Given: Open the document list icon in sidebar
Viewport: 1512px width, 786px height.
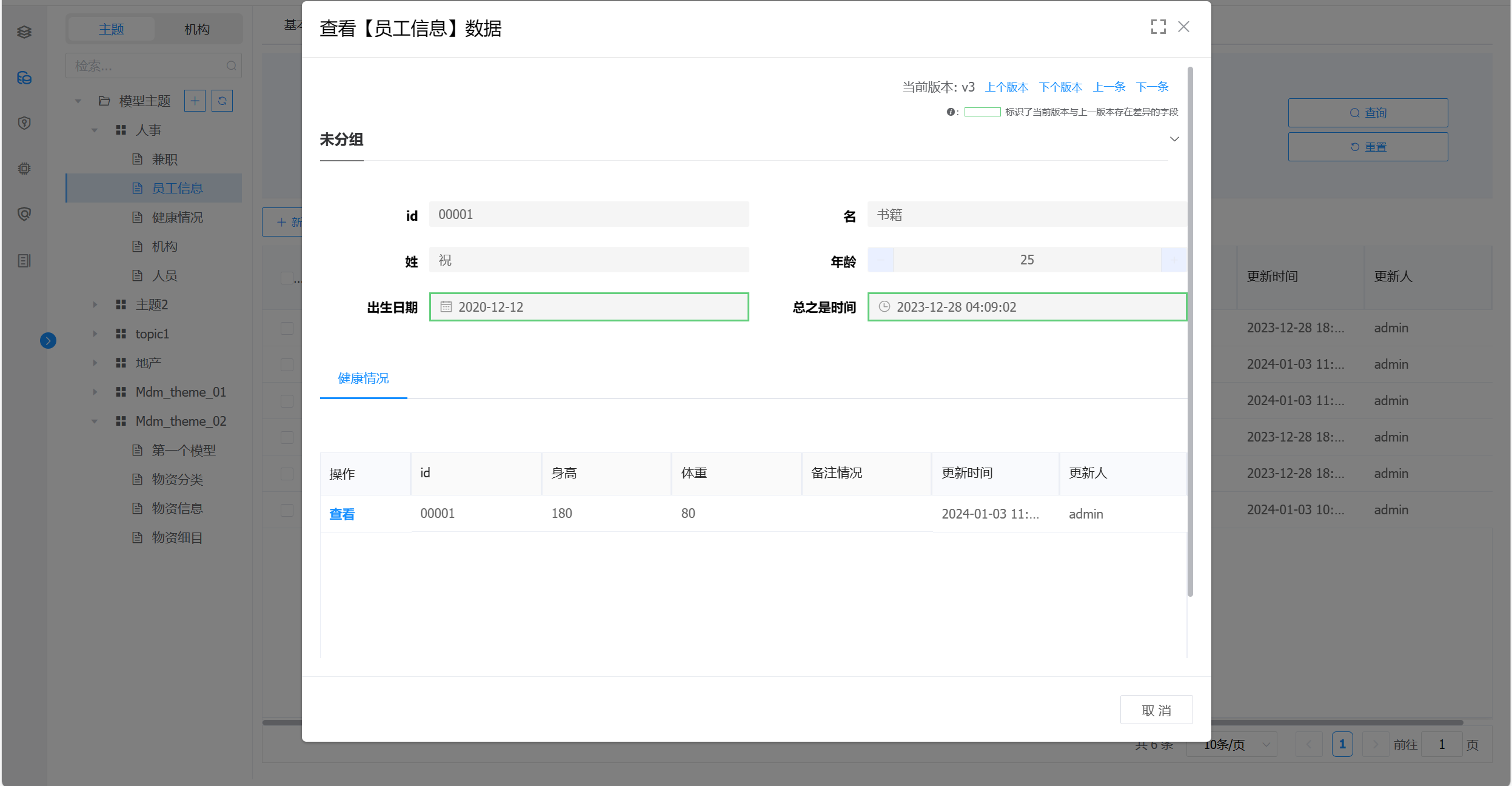Looking at the screenshot, I should coord(24,261).
